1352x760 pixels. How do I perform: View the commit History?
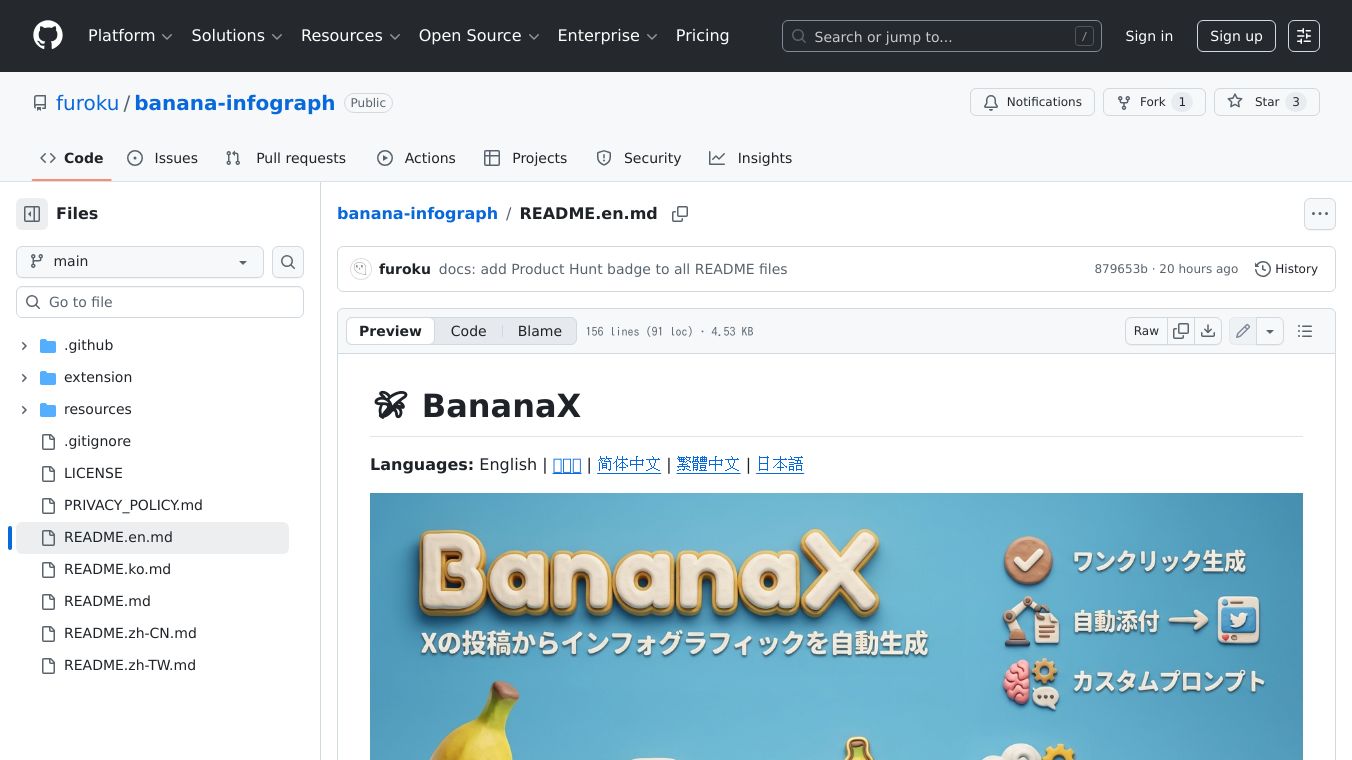point(1287,269)
